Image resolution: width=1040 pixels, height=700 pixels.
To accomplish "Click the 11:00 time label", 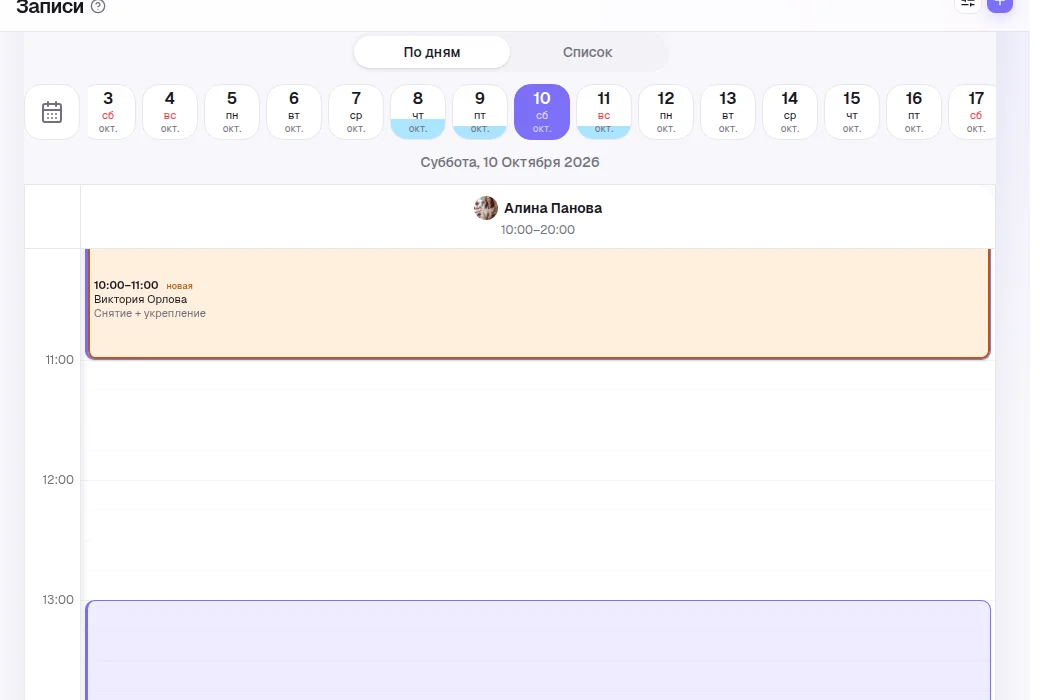I will point(60,360).
